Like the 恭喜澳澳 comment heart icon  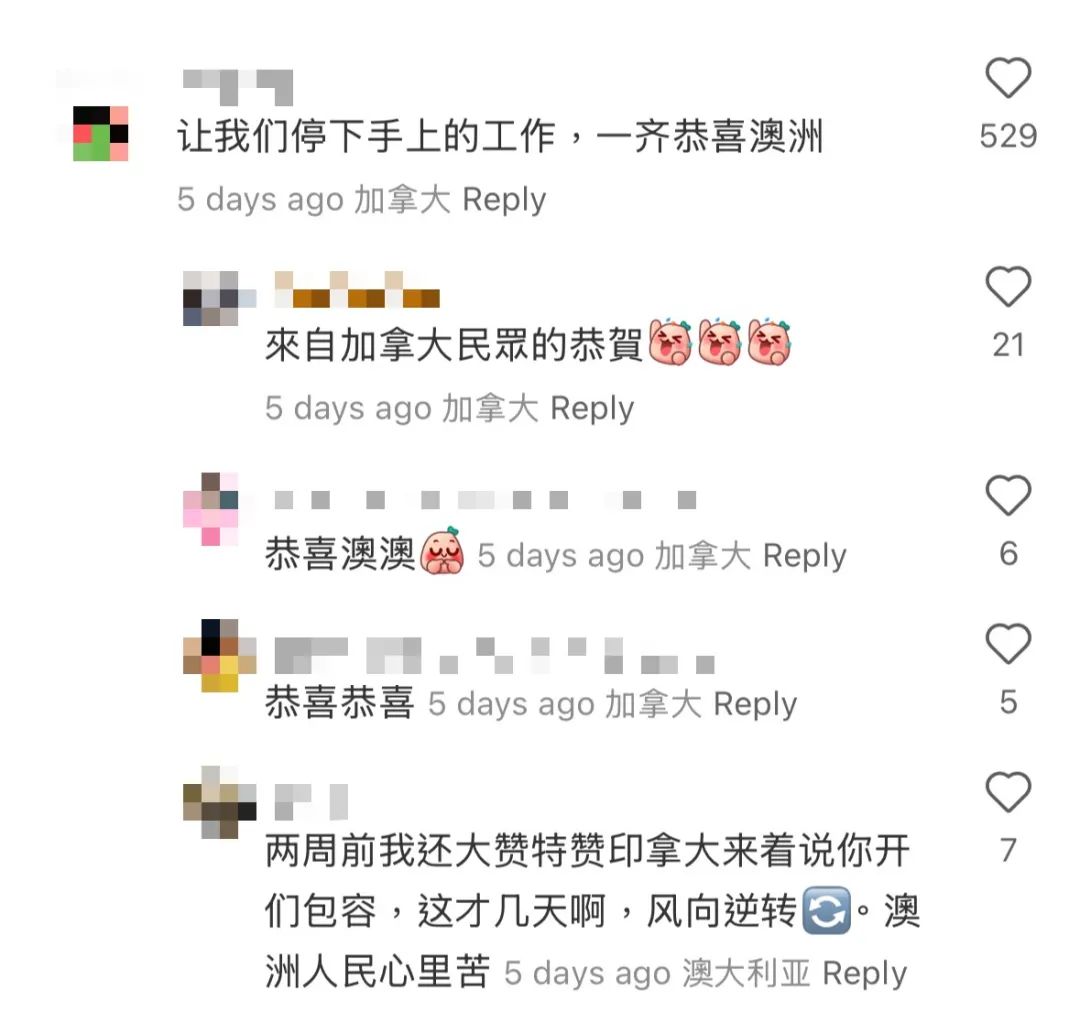pyautogui.click(x=1008, y=495)
